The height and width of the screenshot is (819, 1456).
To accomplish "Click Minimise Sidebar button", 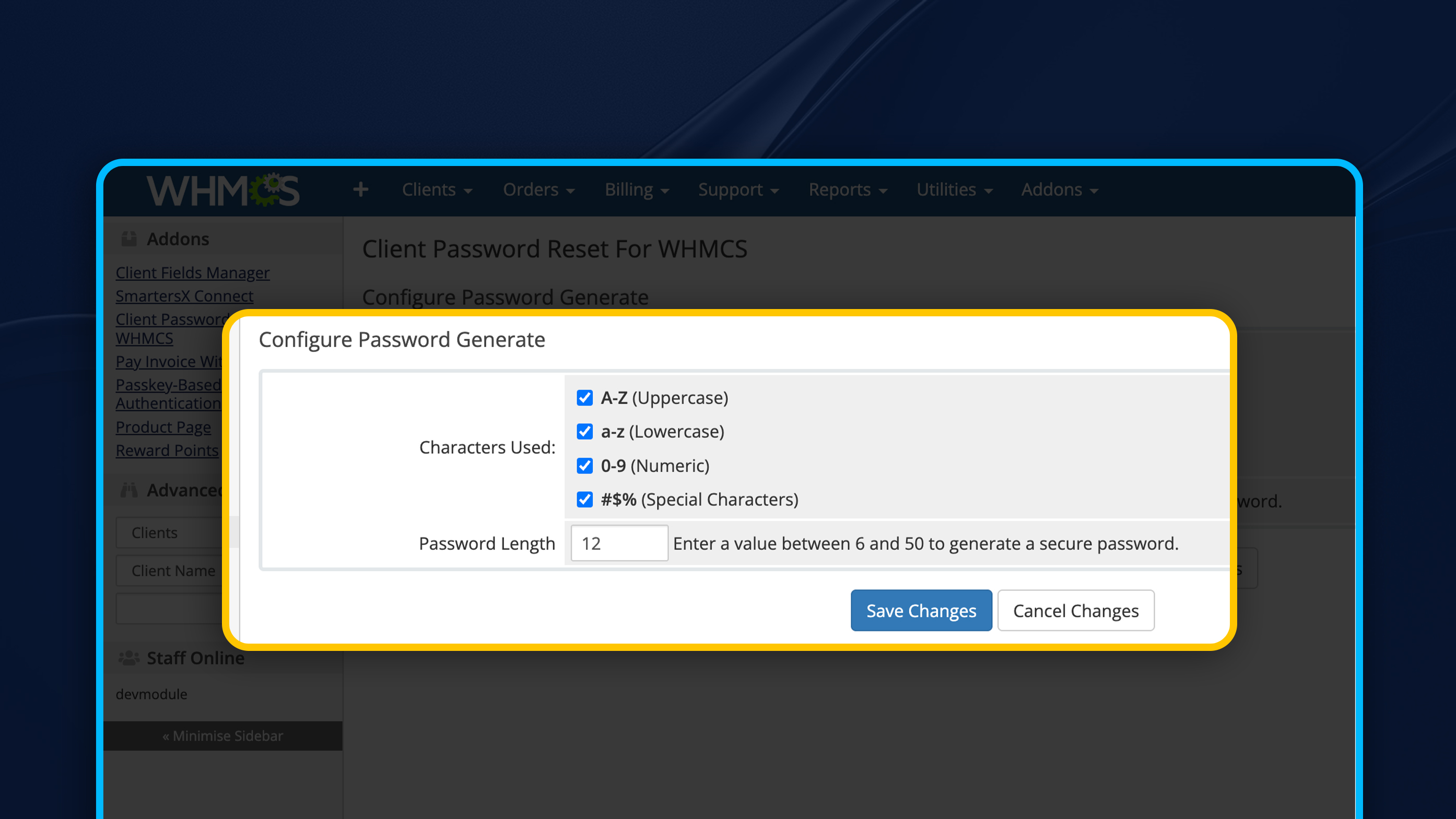I will pos(222,736).
